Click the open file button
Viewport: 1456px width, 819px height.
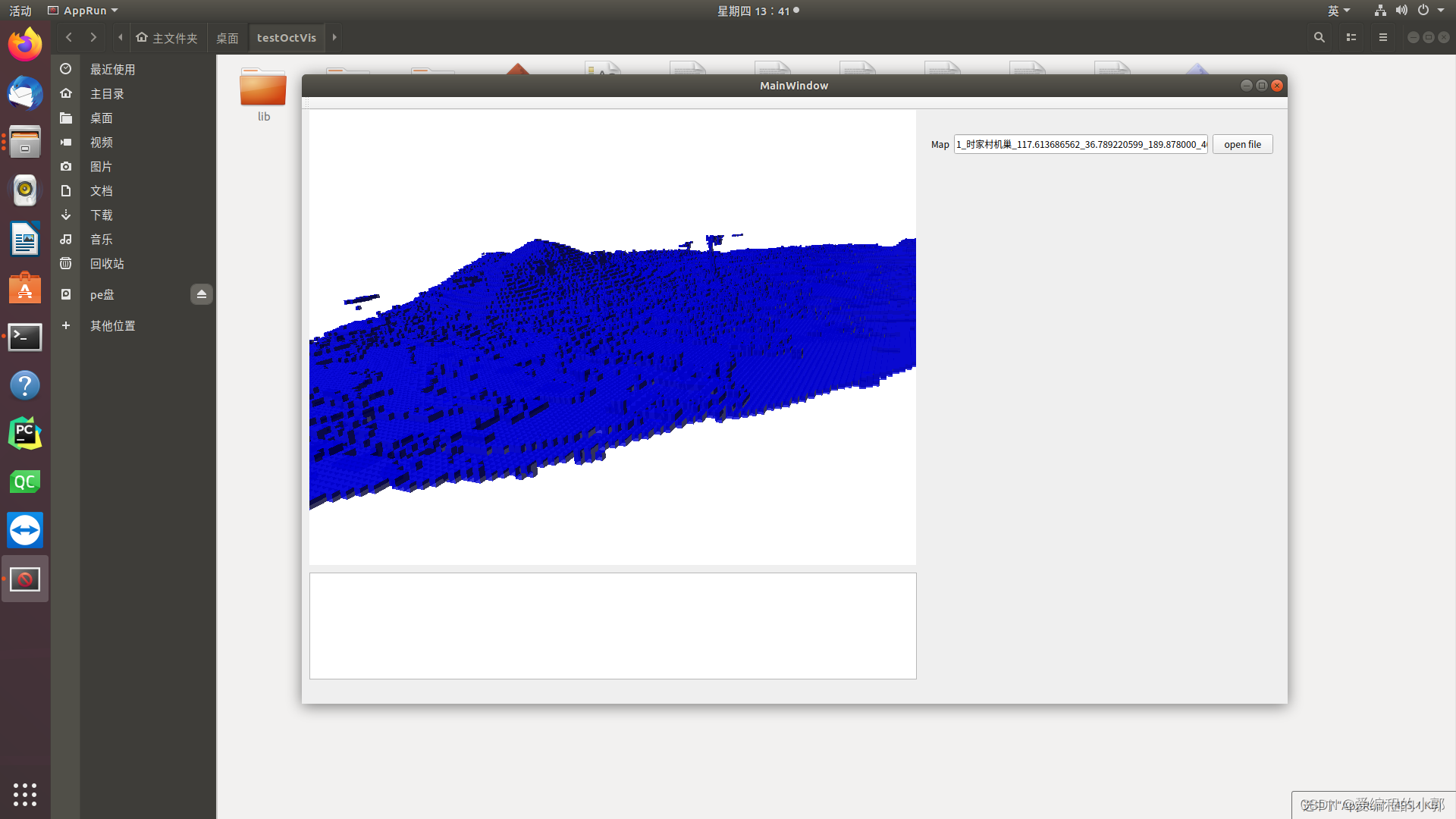pos(1242,144)
